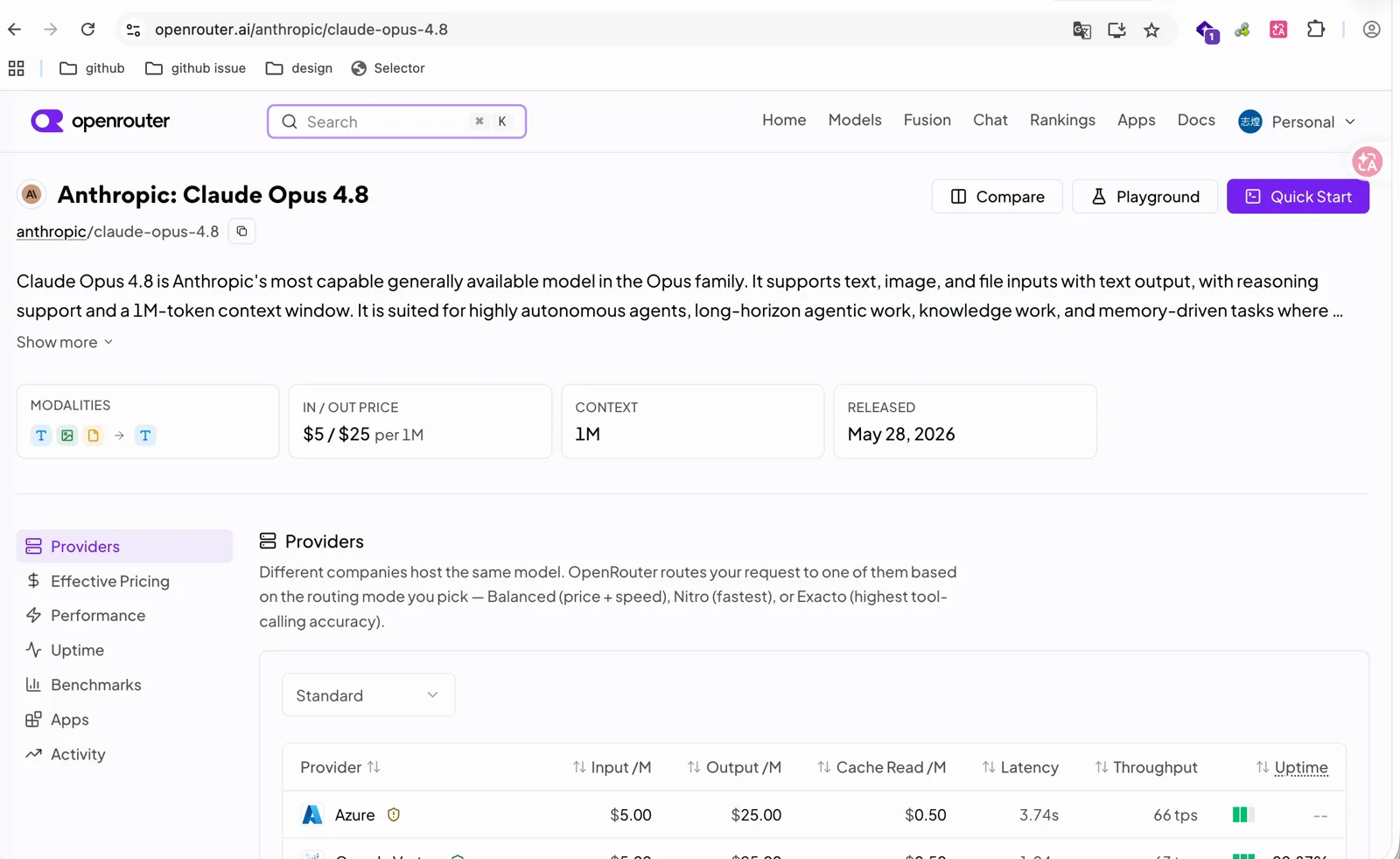The image size is (1400, 859).
Task: Click the Azure uptime bar indicator
Action: pyautogui.click(x=1243, y=814)
